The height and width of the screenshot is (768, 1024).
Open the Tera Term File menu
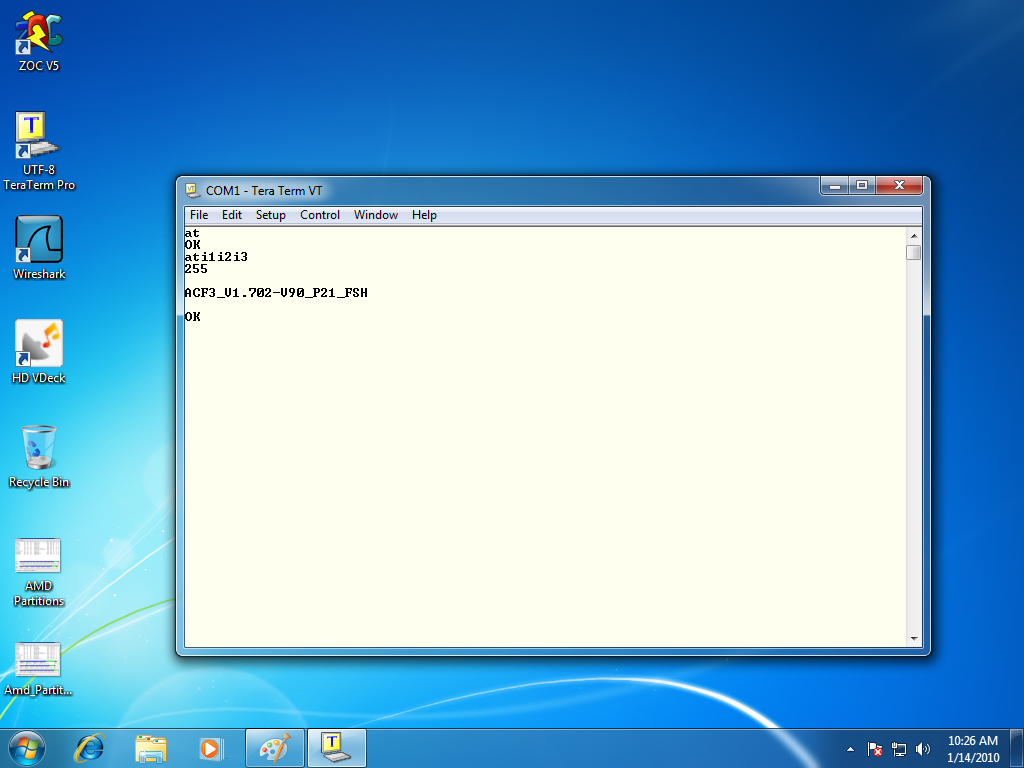[199, 215]
